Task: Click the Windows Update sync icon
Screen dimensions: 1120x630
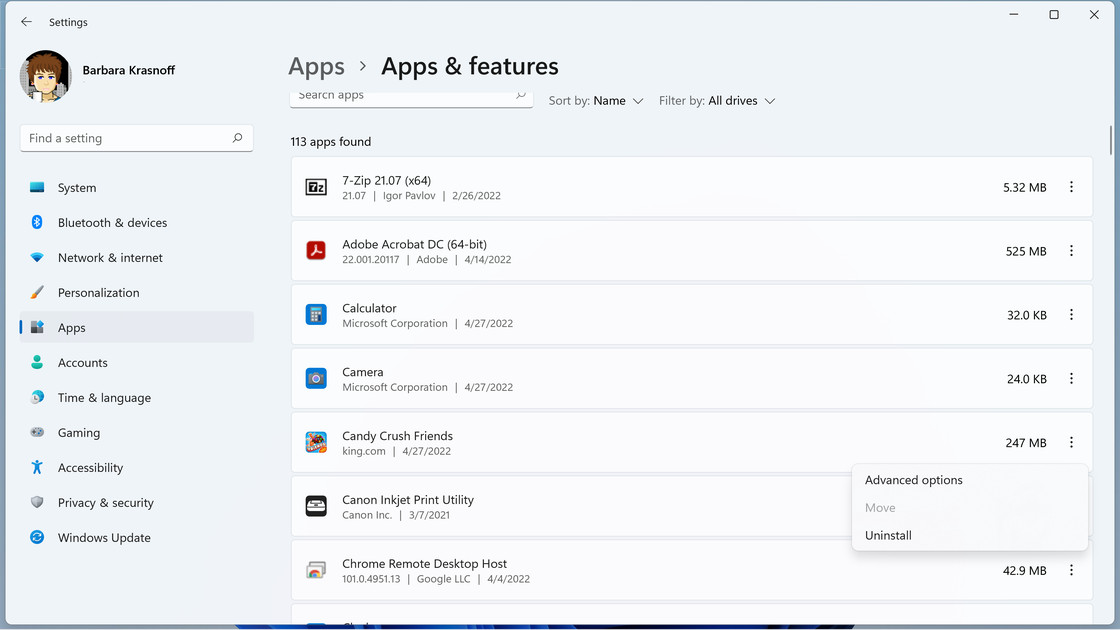Action: pyautogui.click(x=37, y=537)
